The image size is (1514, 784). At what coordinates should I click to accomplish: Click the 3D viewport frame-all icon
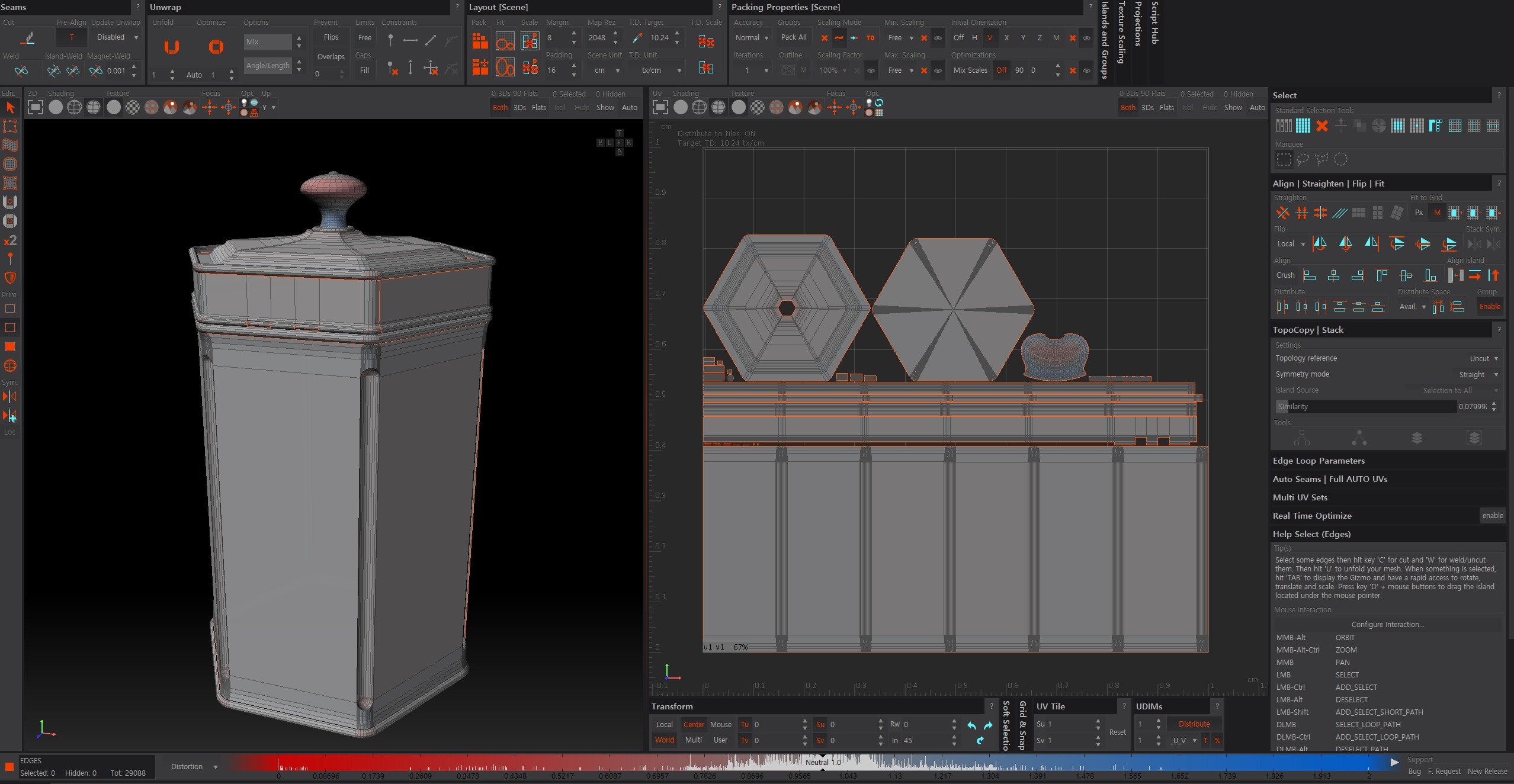pos(36,107)
